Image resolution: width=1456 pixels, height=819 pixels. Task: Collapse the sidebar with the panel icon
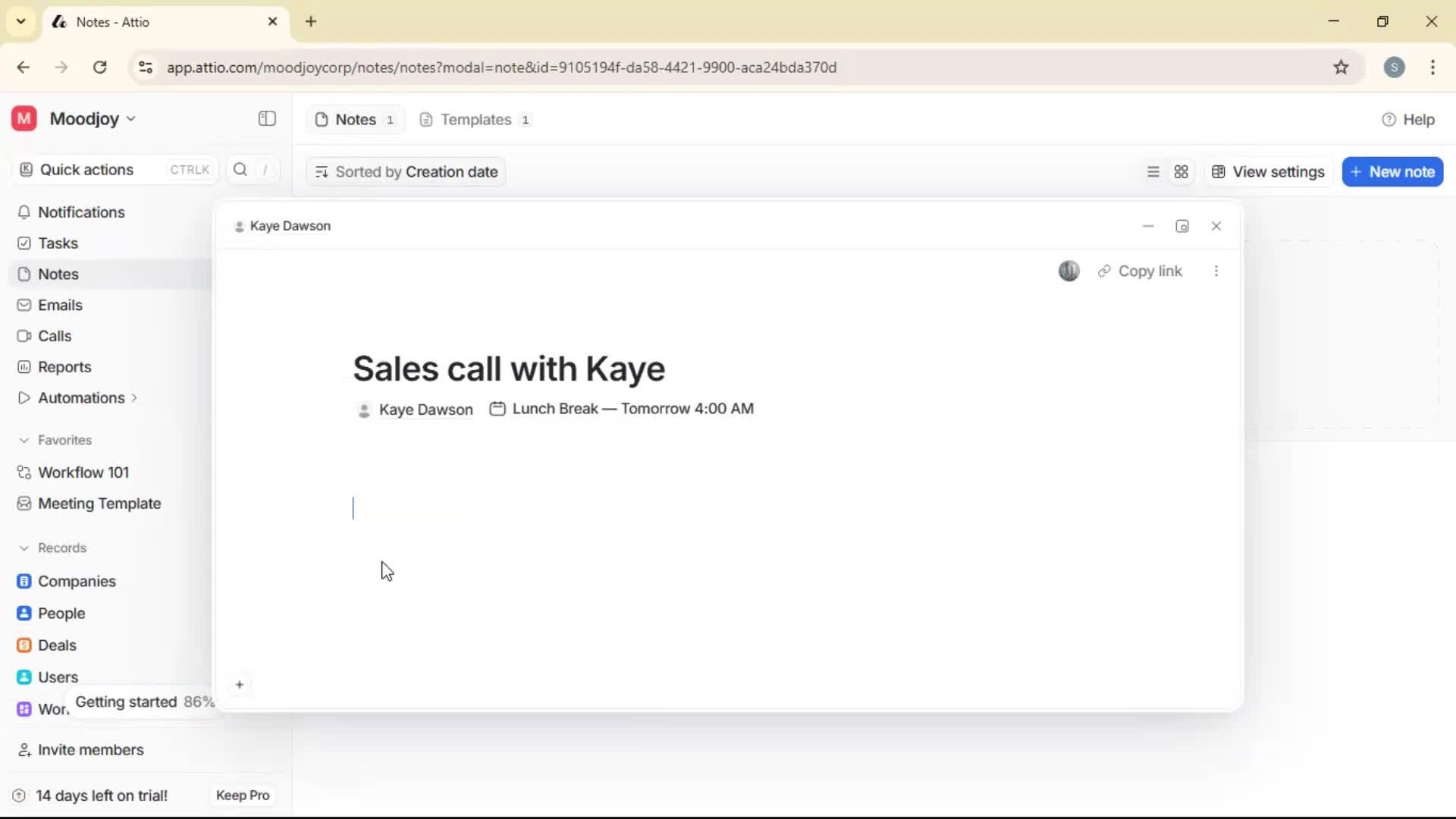[266, 119]
